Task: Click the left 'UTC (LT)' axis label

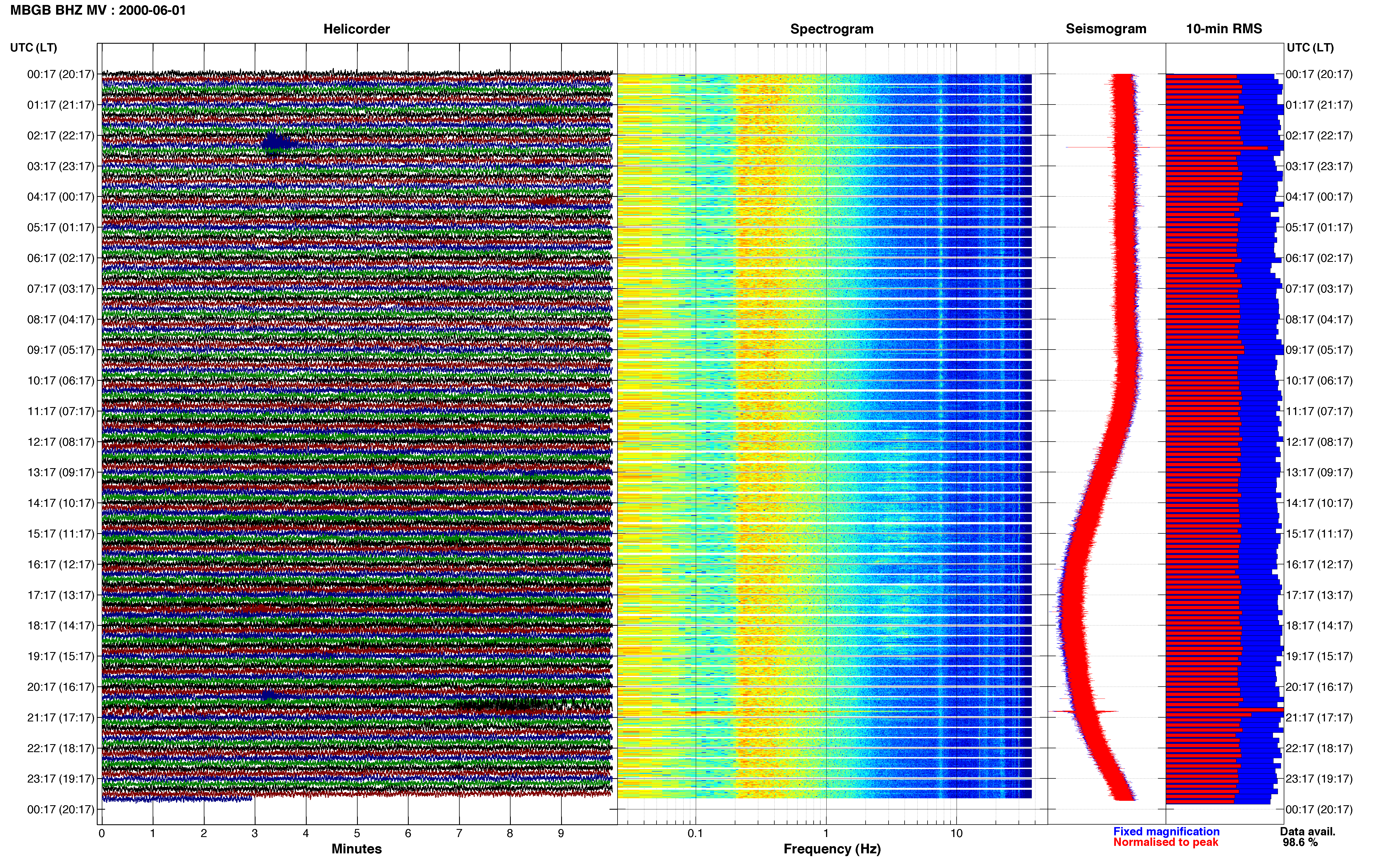Action: click(x=33, y=48)
